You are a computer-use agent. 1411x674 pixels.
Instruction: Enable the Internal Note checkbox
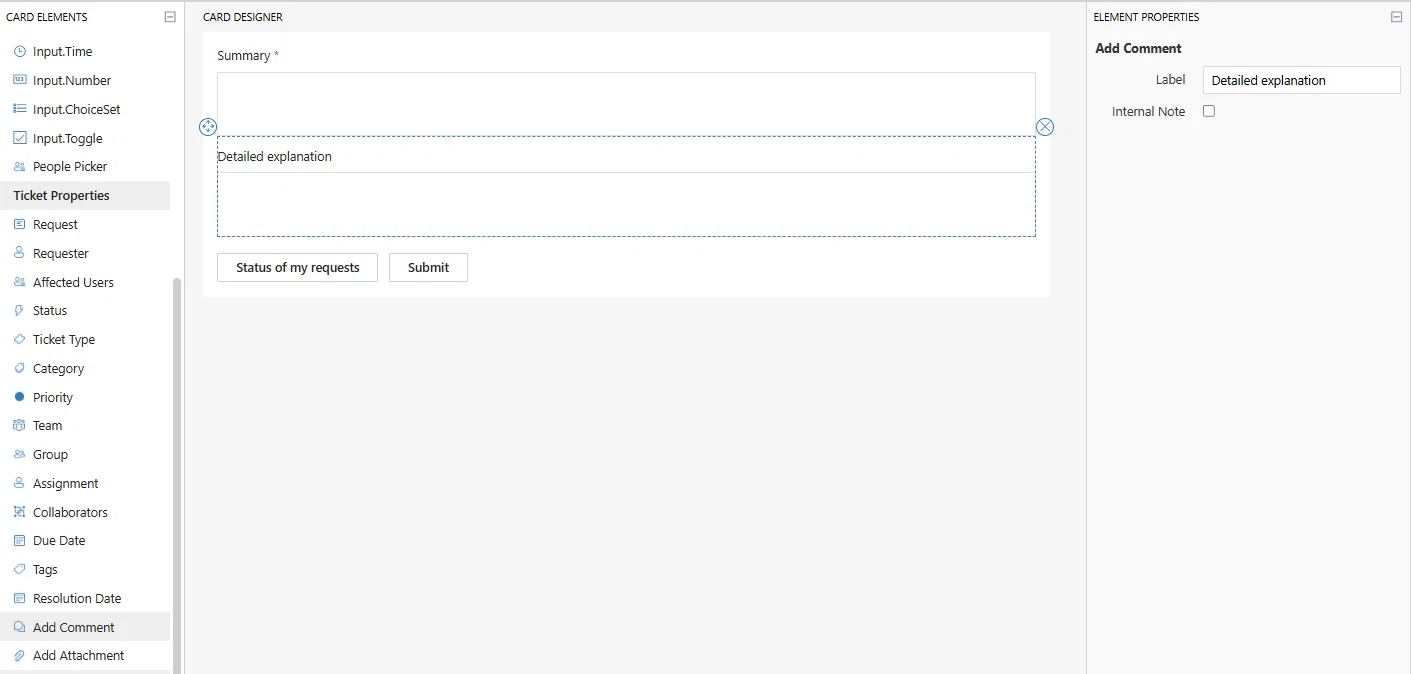(1209, 111)
